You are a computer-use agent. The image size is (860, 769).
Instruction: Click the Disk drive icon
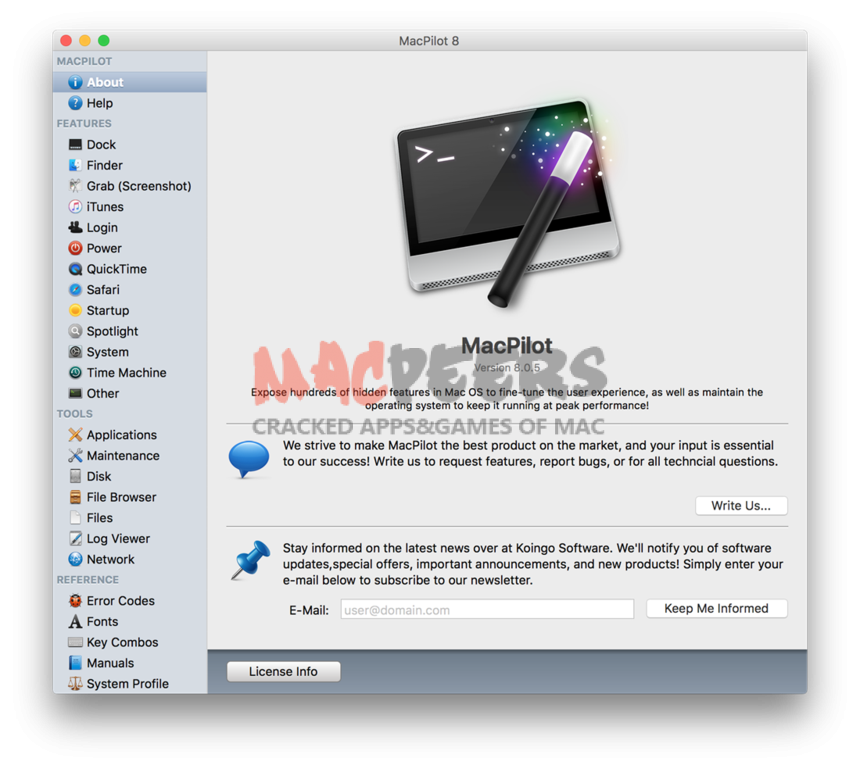pos(75,476)
